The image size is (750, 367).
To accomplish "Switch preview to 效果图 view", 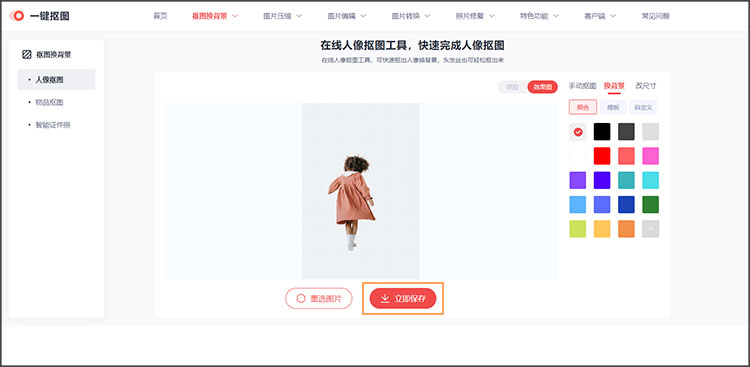I will click(x=542, y=87).
